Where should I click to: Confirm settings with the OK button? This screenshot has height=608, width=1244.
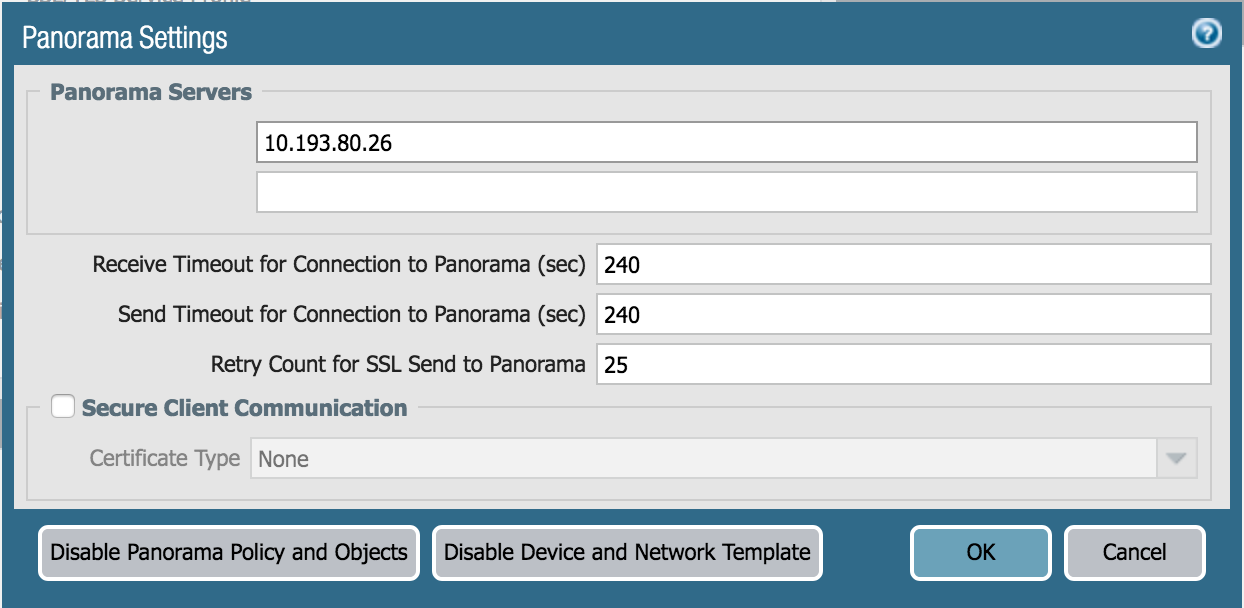click(x=980, y=552)
